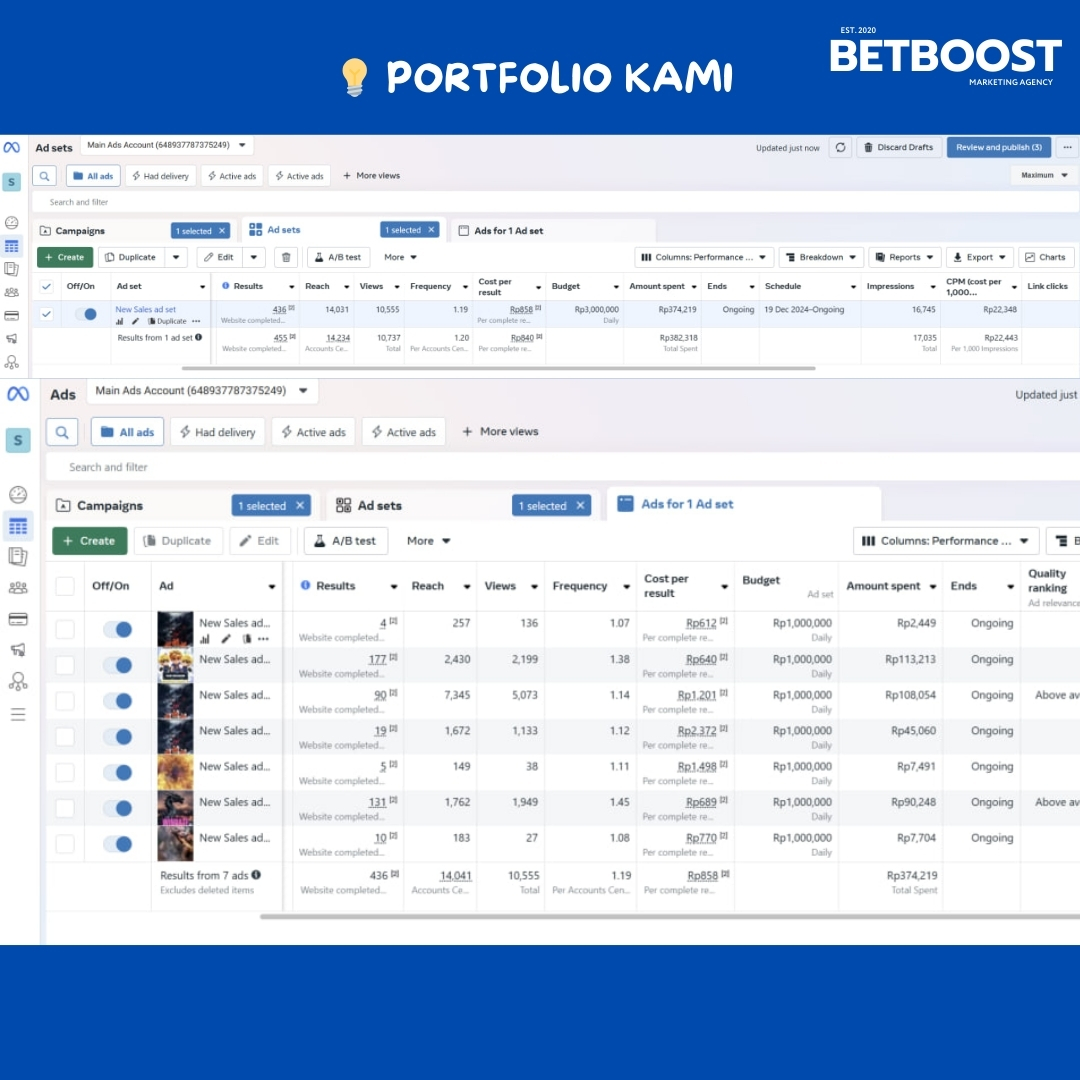Open the Export dropdown
Screen dimensions: 1080x1080
point(979,257)
